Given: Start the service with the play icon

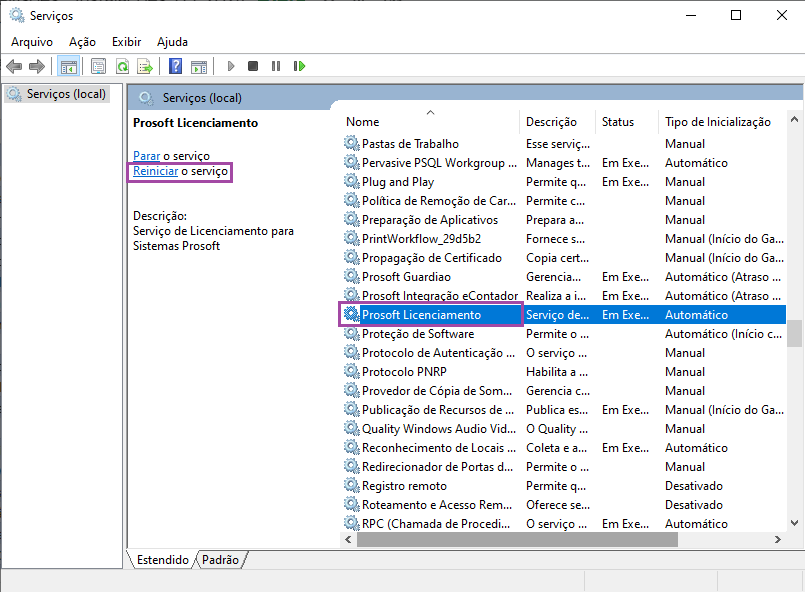Looking at the screenshot, I should point(231,66).
